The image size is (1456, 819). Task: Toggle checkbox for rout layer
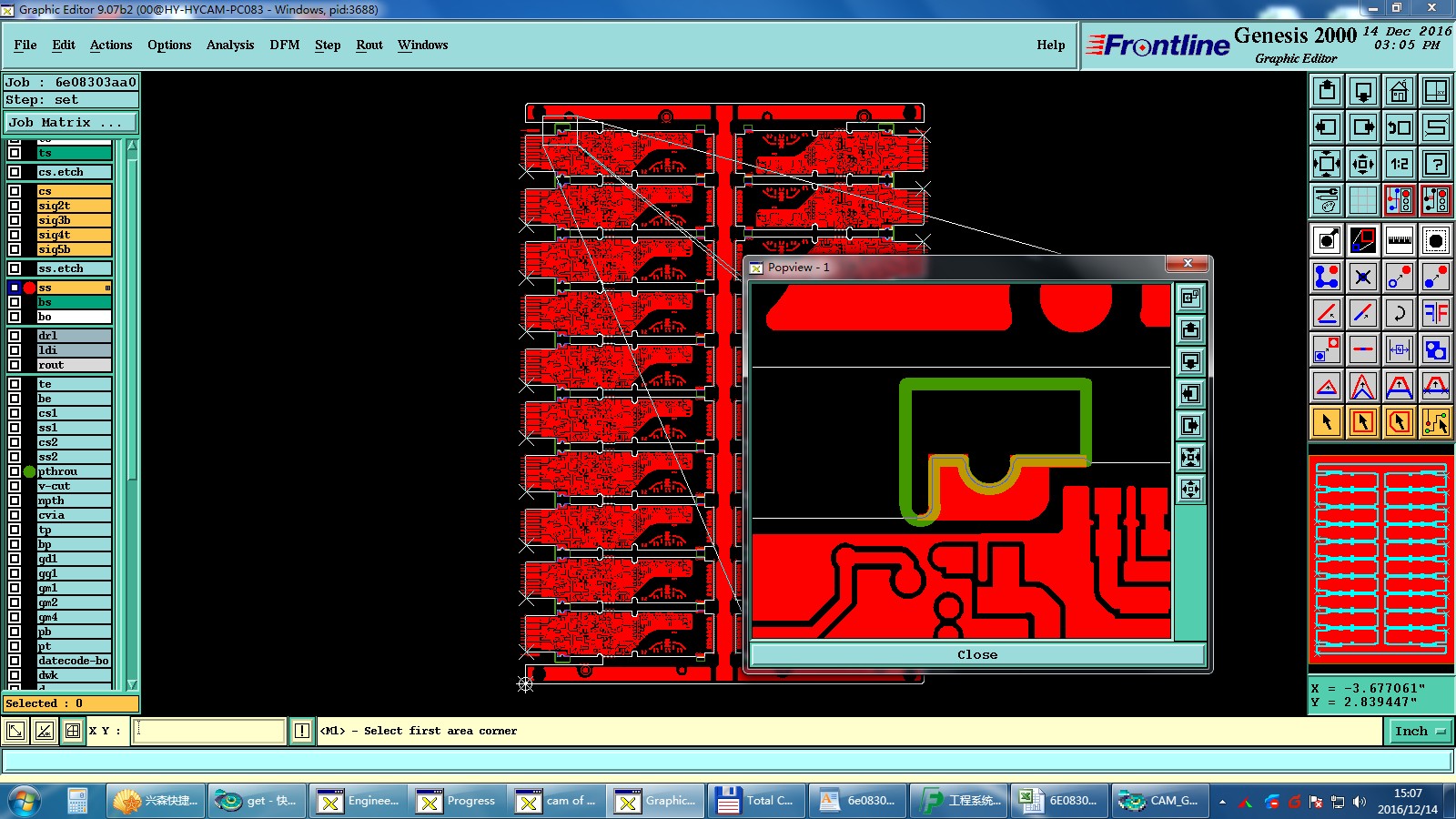click(15, 365)
